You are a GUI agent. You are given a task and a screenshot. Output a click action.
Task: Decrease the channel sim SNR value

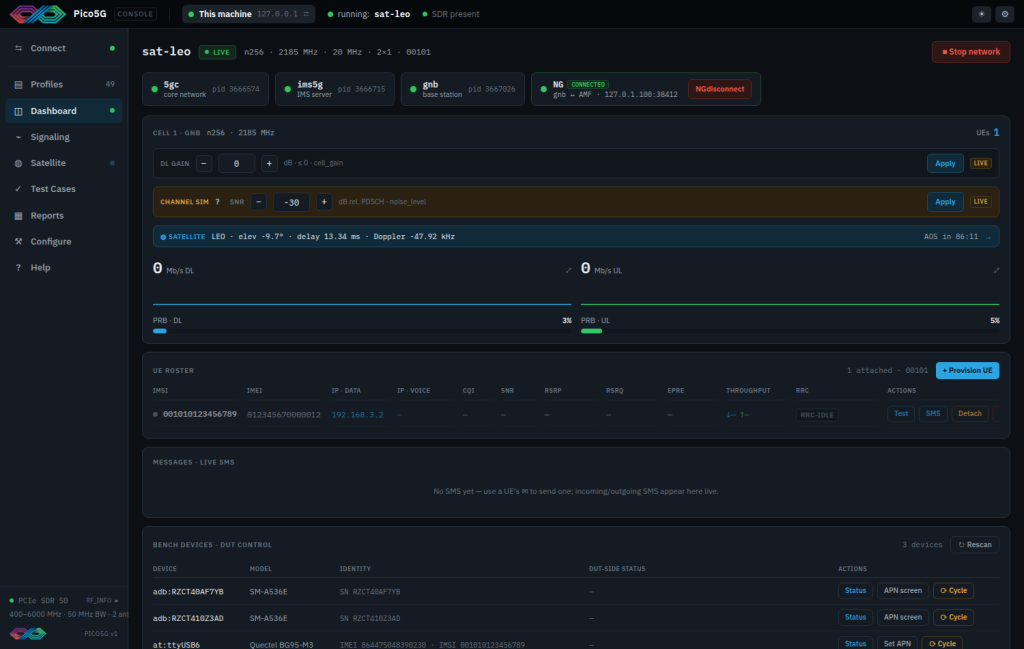[x=259, y=202]
